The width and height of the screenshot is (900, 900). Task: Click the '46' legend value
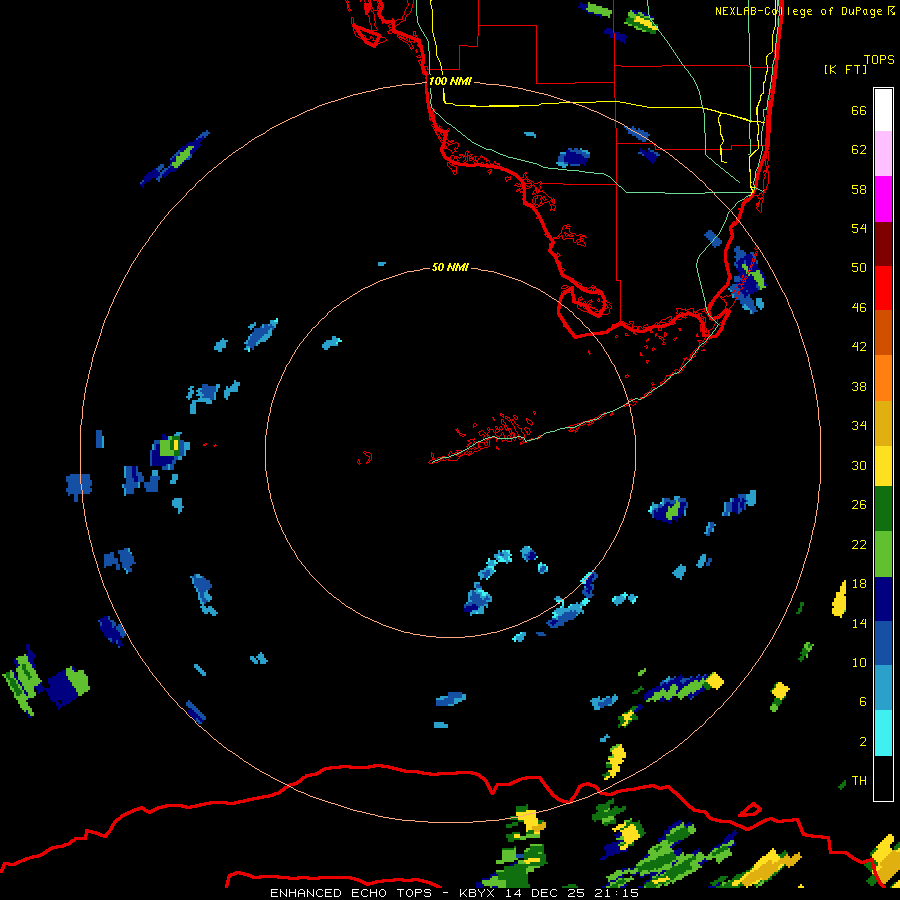(859, 307)
